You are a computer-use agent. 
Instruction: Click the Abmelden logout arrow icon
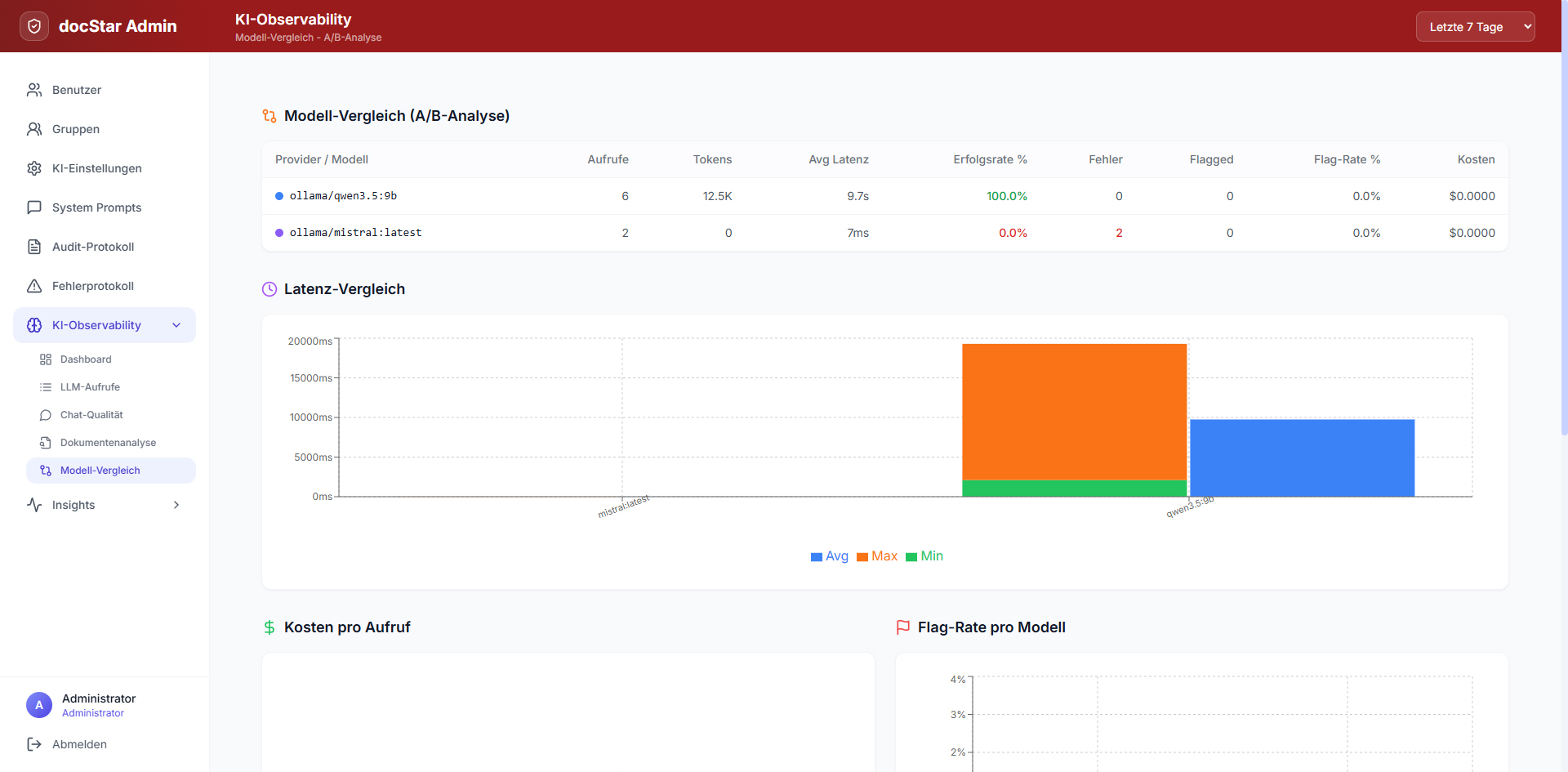34,744
